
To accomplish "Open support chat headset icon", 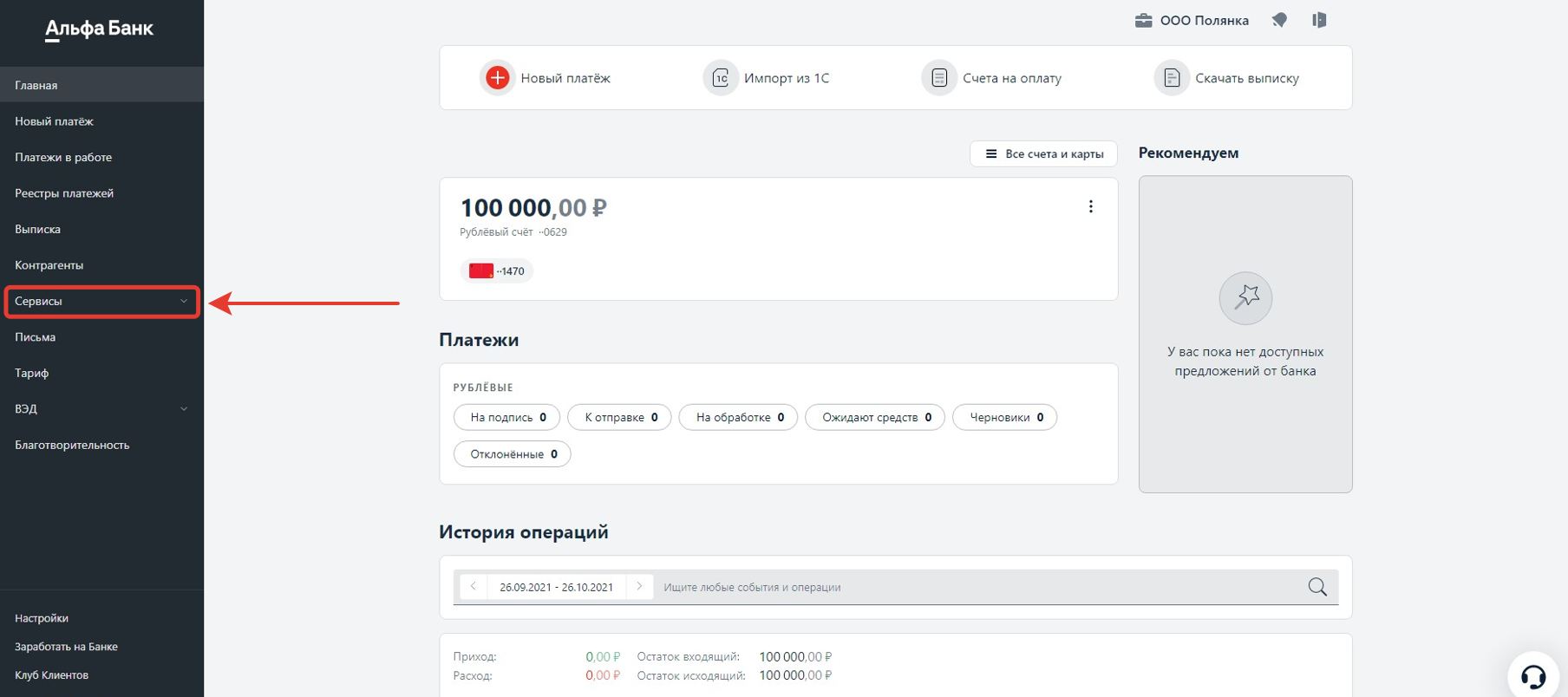I will click(1533, 677).
